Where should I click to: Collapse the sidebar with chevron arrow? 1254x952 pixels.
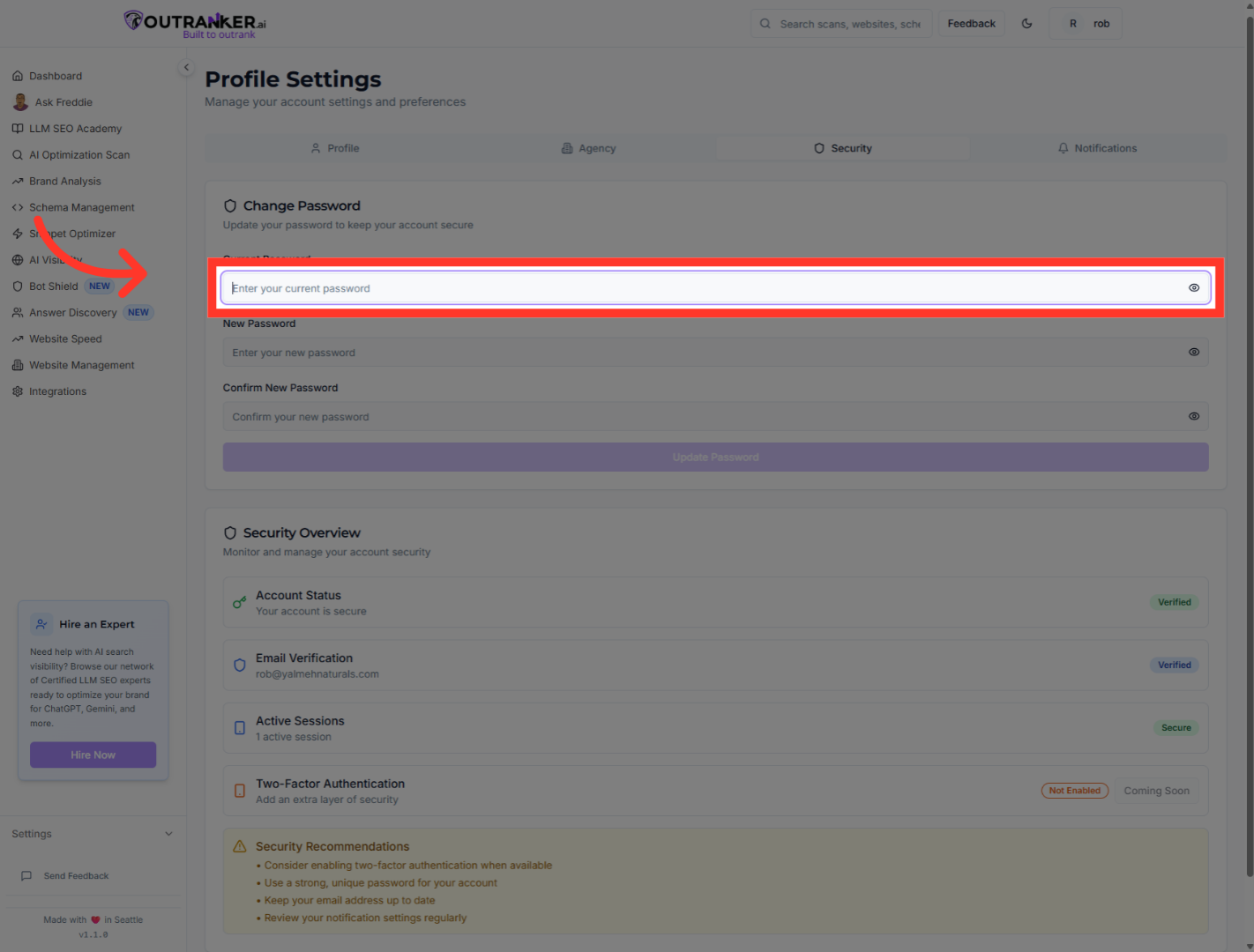186,67
